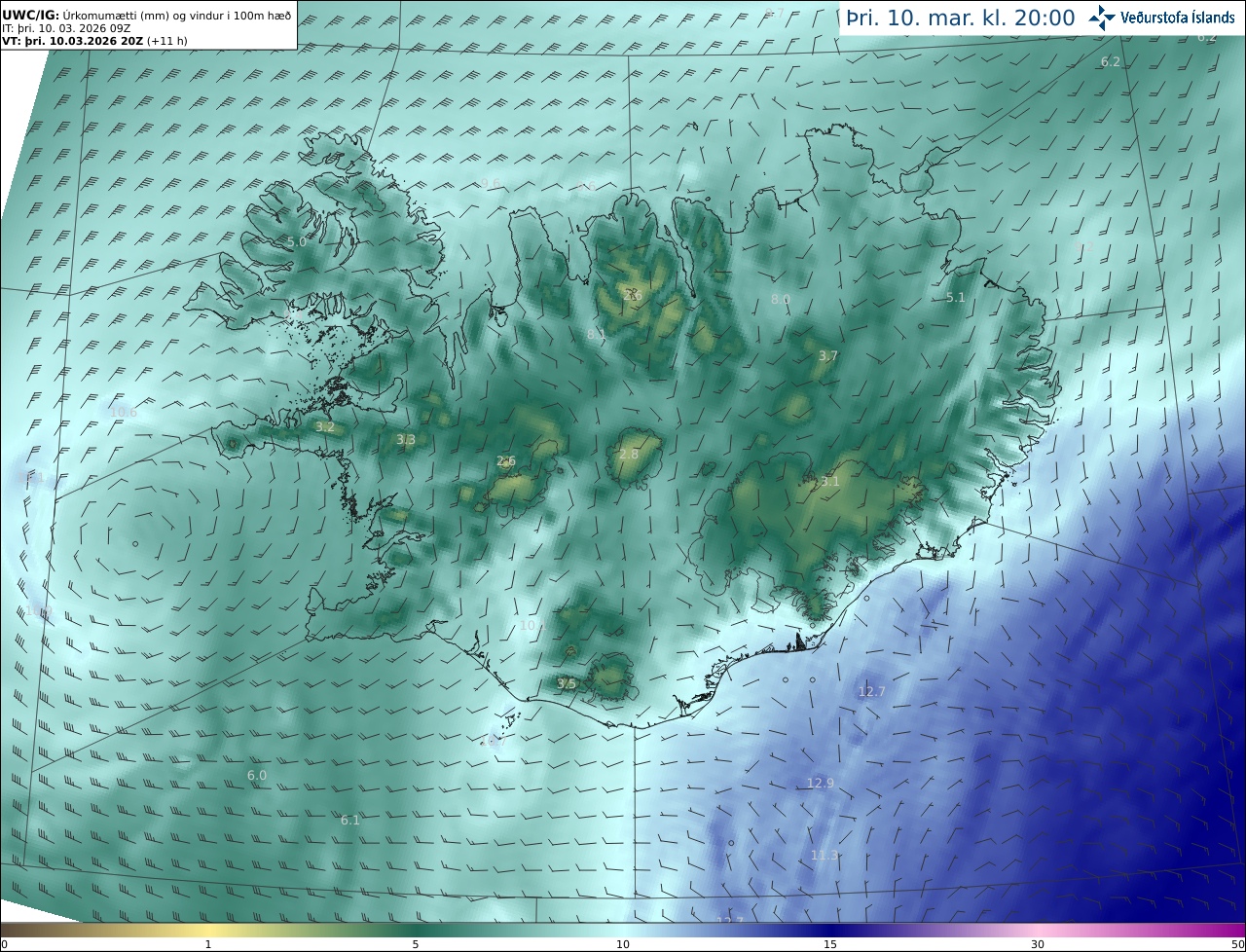Click the 3.1 value label on the glacier
The image size is (1246, 952).
click(x=829, y=481)
